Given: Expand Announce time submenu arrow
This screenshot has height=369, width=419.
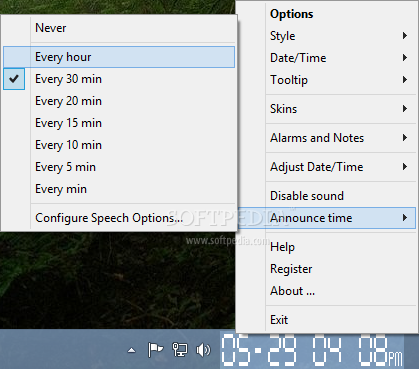Looking at the screenshot, I should pyautogui.click(x=405, y=218).
